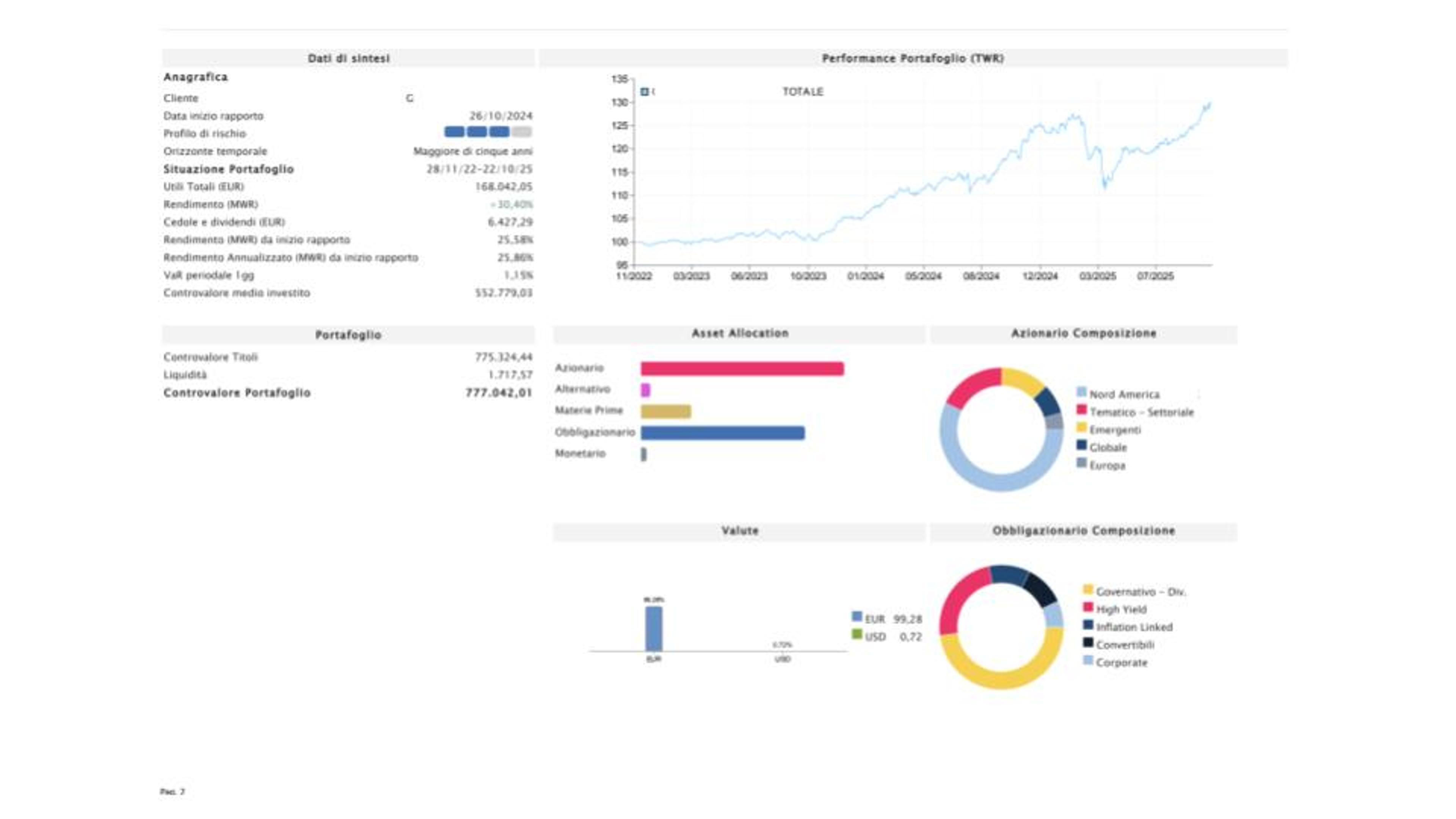The height and width of the screenshot is (819, 1456).
Task: Click the Profilo di rischio level indicator
Action: click(x=488, y=132)
